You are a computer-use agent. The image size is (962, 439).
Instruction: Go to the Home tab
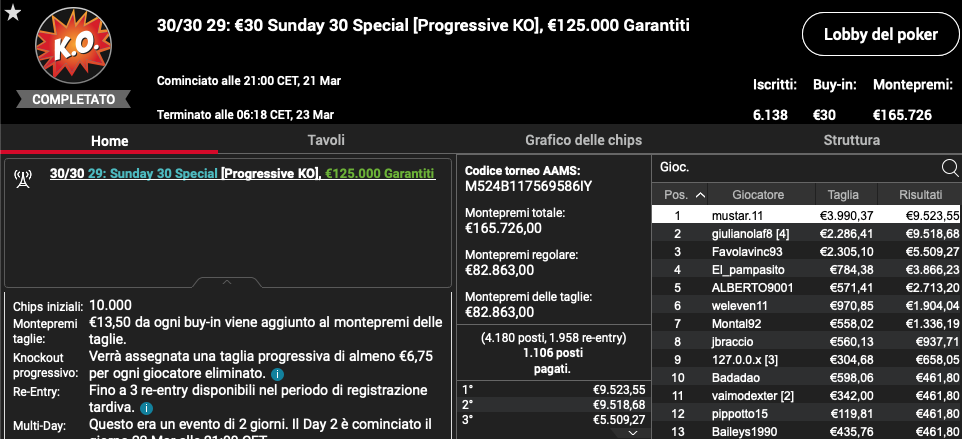click(x=110, y=140)
